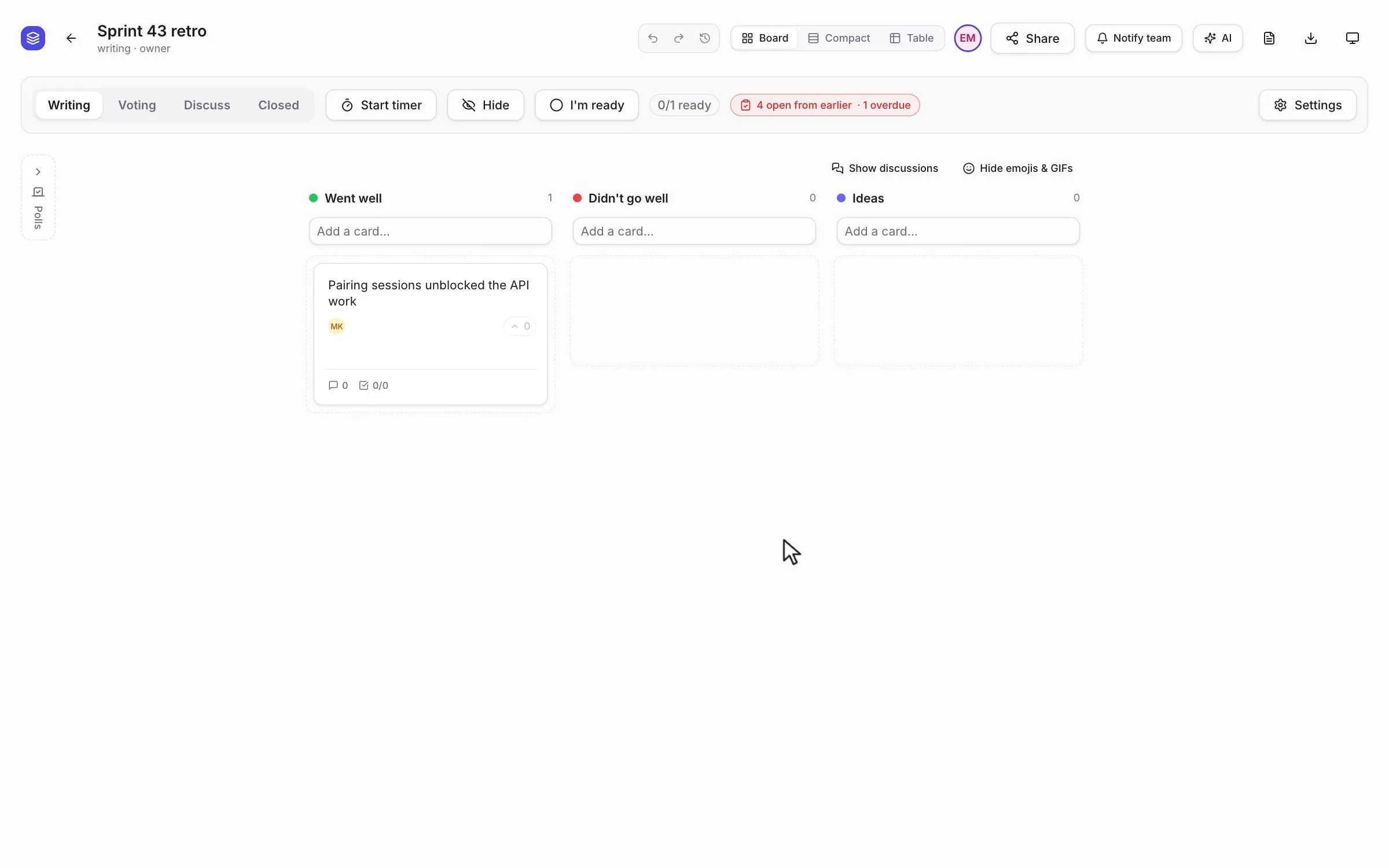Select the Closed phase tab
The image size is (1389, 868).
(x=278, y=105)
